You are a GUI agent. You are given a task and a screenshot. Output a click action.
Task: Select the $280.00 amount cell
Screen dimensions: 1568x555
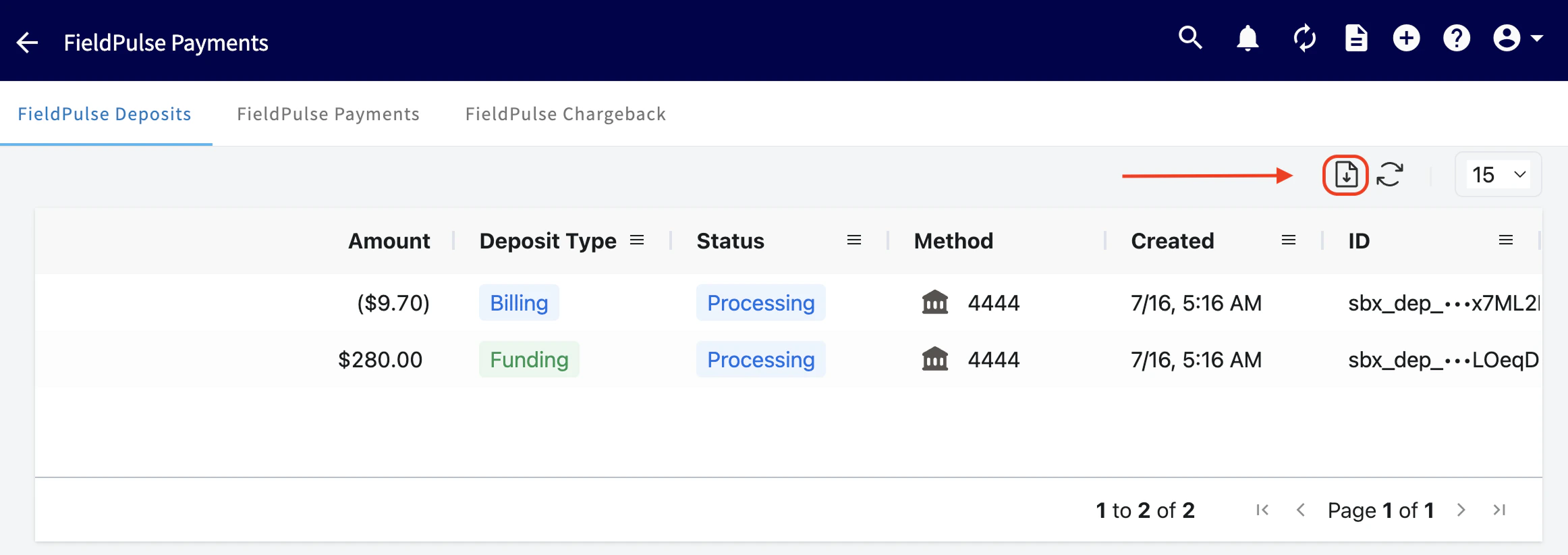[x=380, y=360]
